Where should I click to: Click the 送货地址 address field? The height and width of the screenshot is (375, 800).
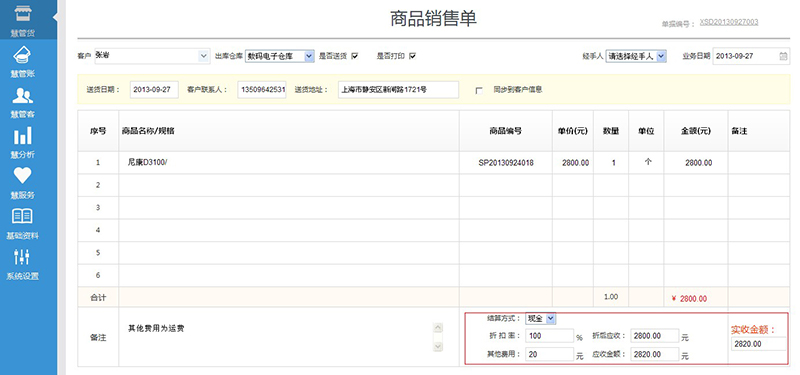398,89
